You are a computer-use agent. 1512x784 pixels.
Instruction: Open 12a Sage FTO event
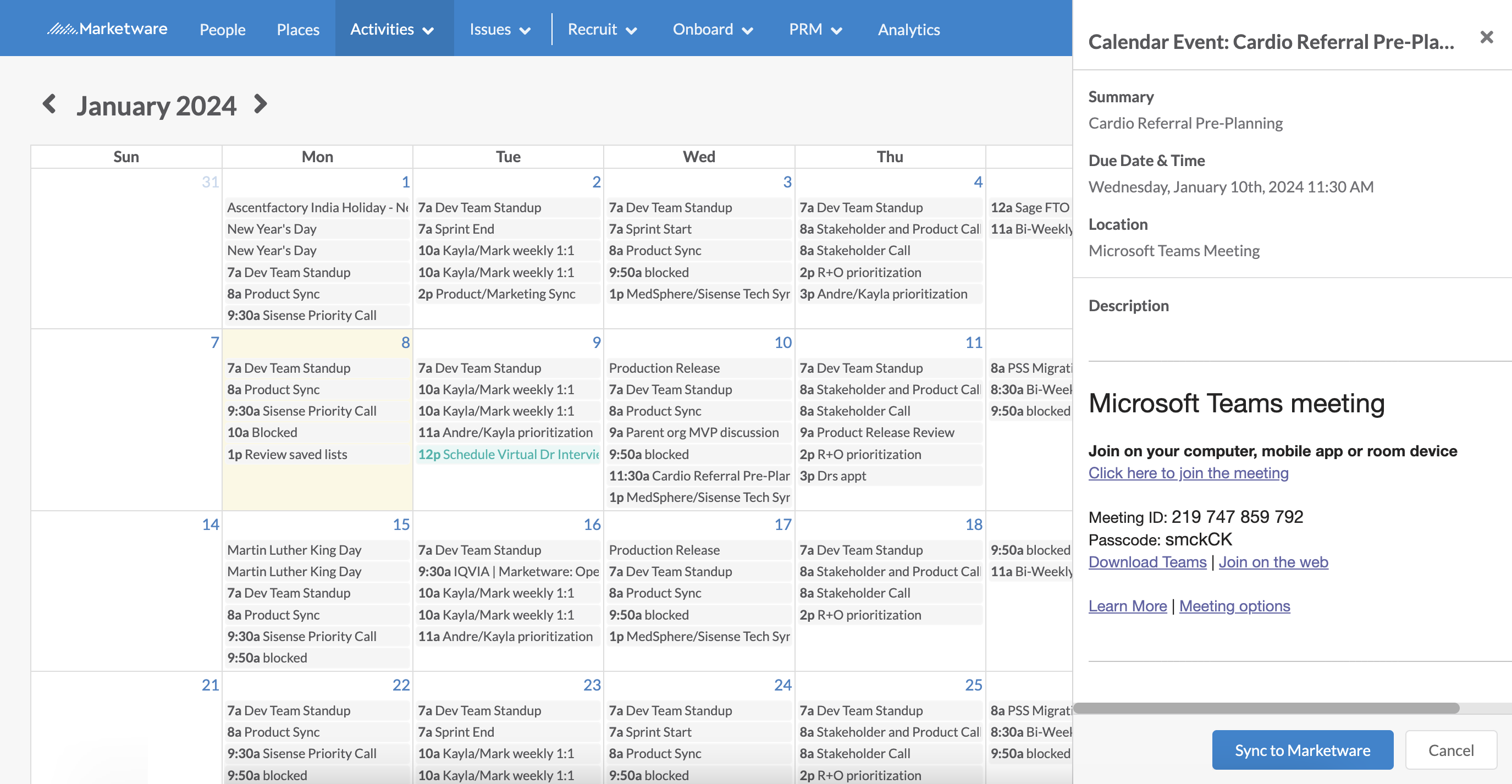(1030, 208)
